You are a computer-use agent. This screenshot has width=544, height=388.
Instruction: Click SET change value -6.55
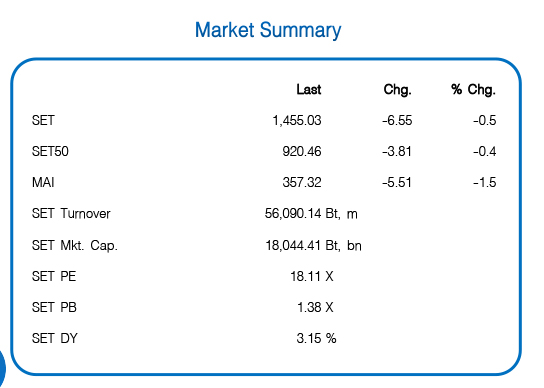(x=397, y=120)
